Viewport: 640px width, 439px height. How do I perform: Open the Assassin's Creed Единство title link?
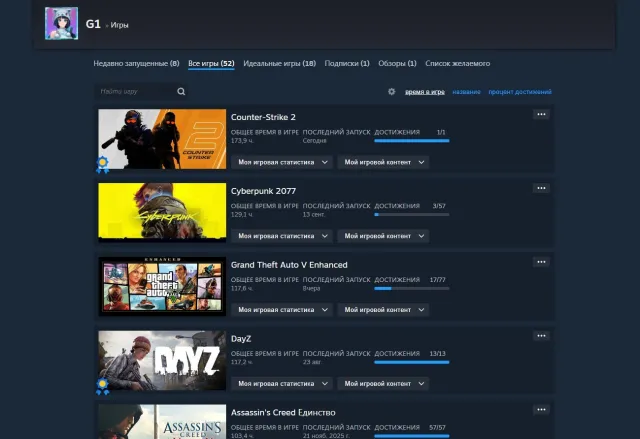[x=283, y=412]
